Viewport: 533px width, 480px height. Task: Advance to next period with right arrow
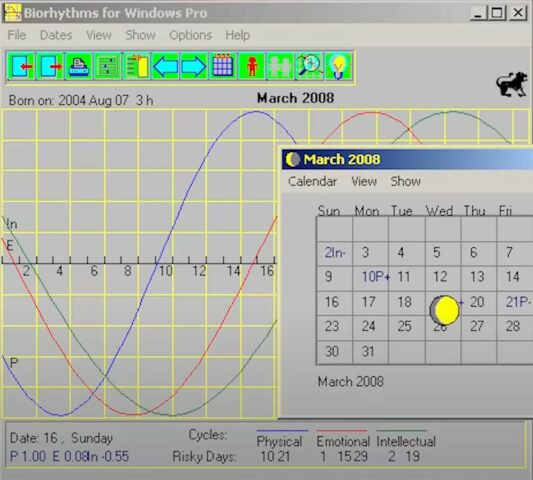pos(194,66)
